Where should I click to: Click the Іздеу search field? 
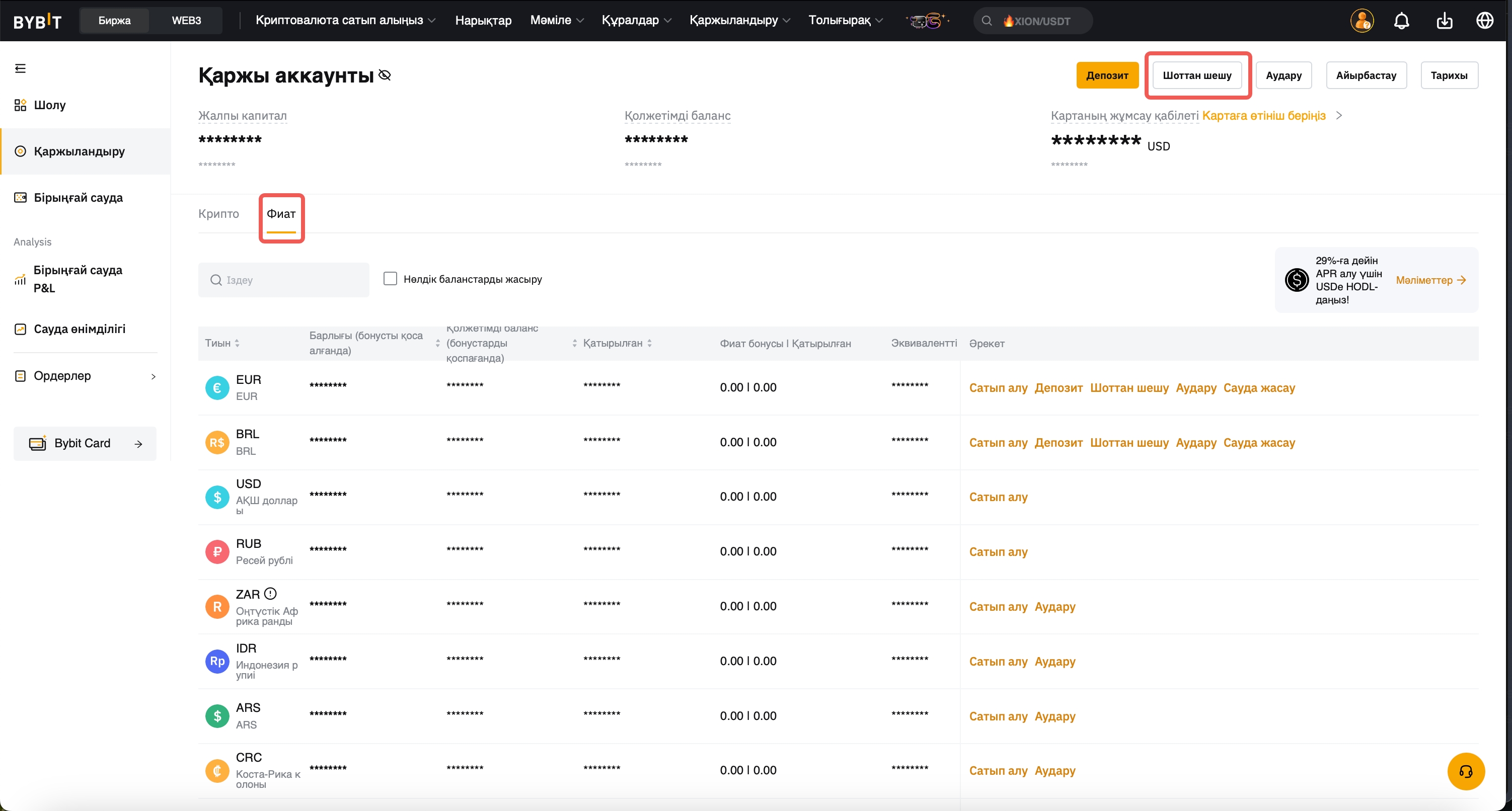[283, 280]
